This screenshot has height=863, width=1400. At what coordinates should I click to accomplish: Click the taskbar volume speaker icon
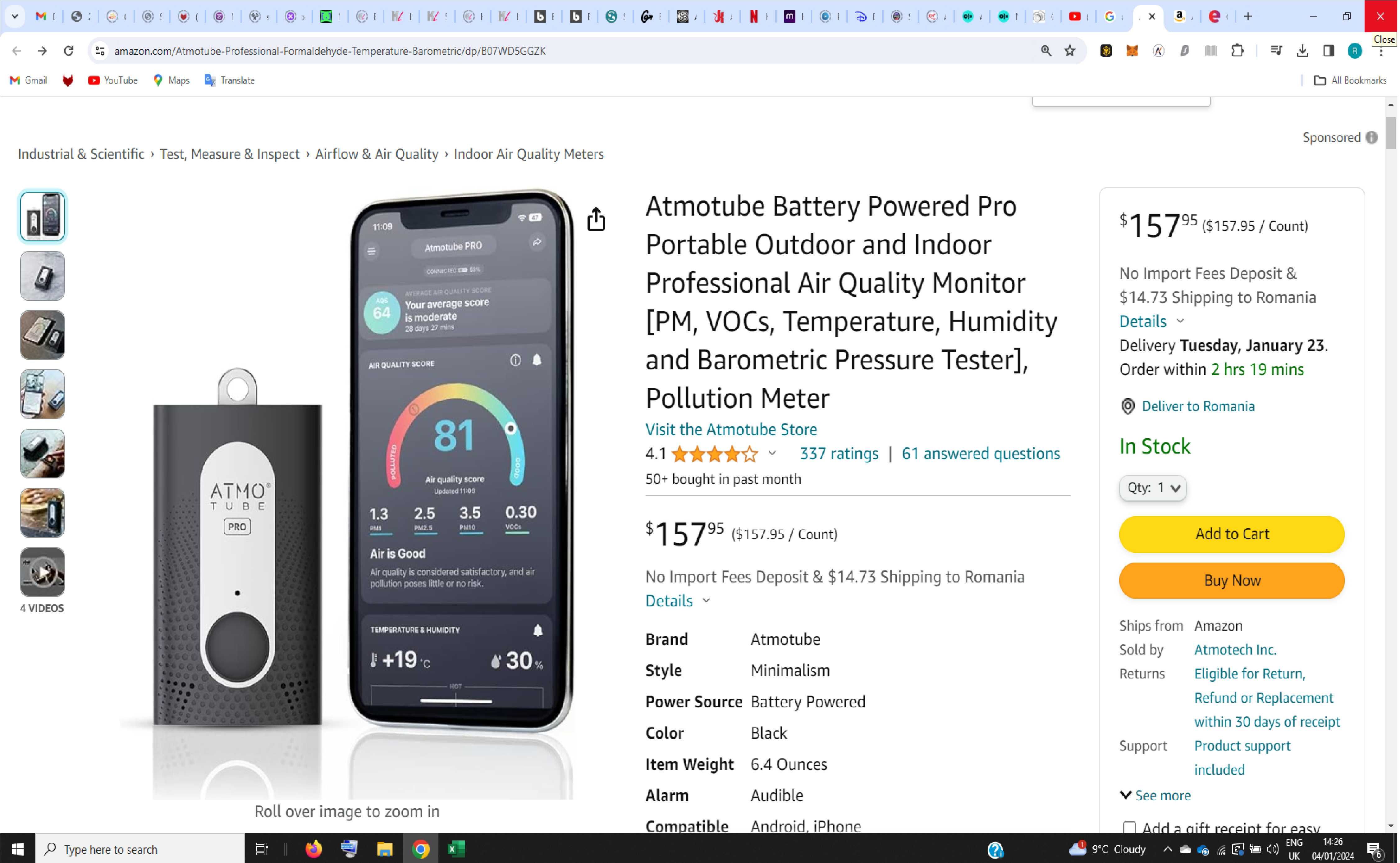click(x=1272, y=849)
